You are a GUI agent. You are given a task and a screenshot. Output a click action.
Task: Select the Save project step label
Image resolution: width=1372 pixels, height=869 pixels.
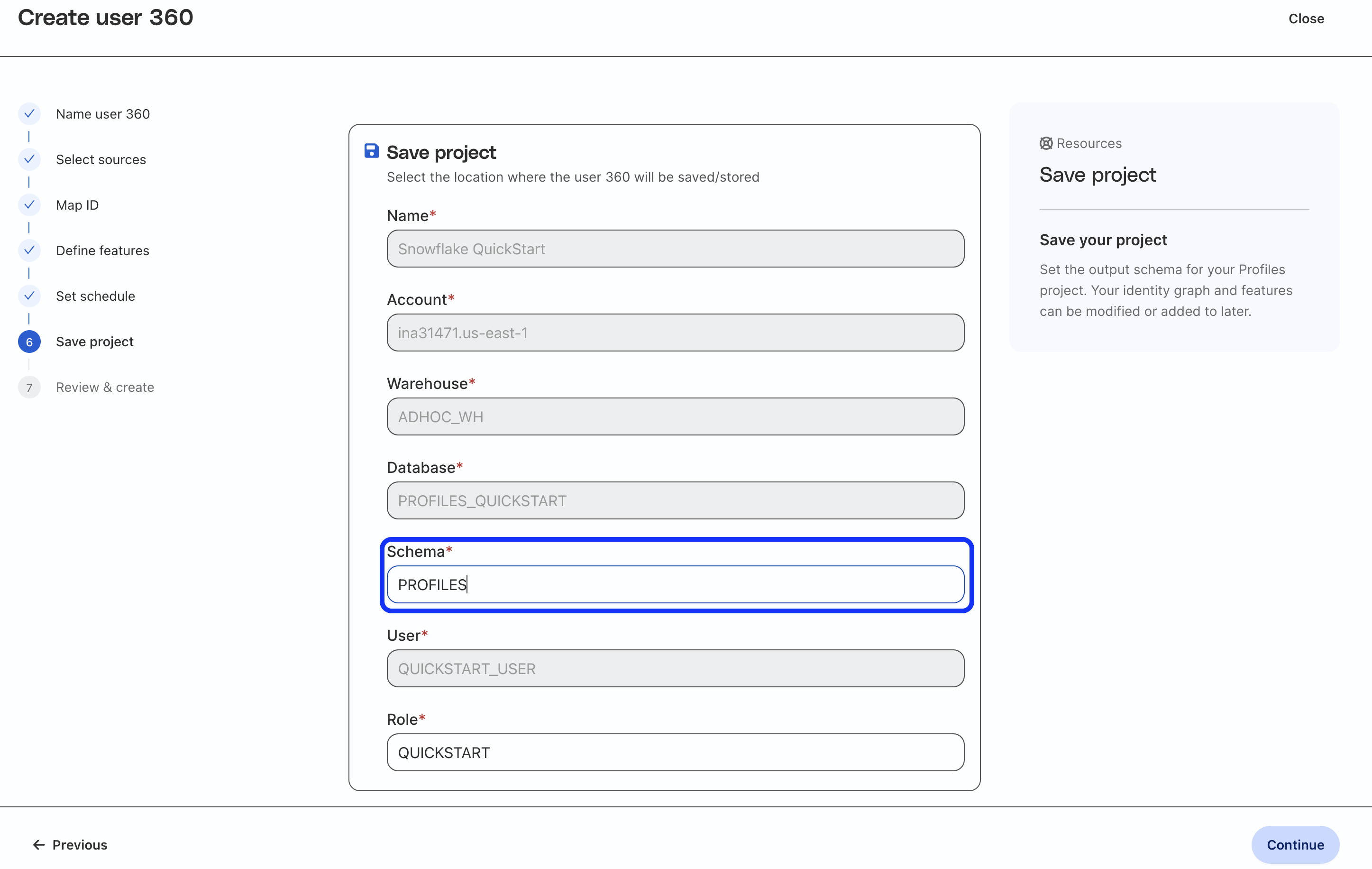pyautogui.click(x=95, y=342)
